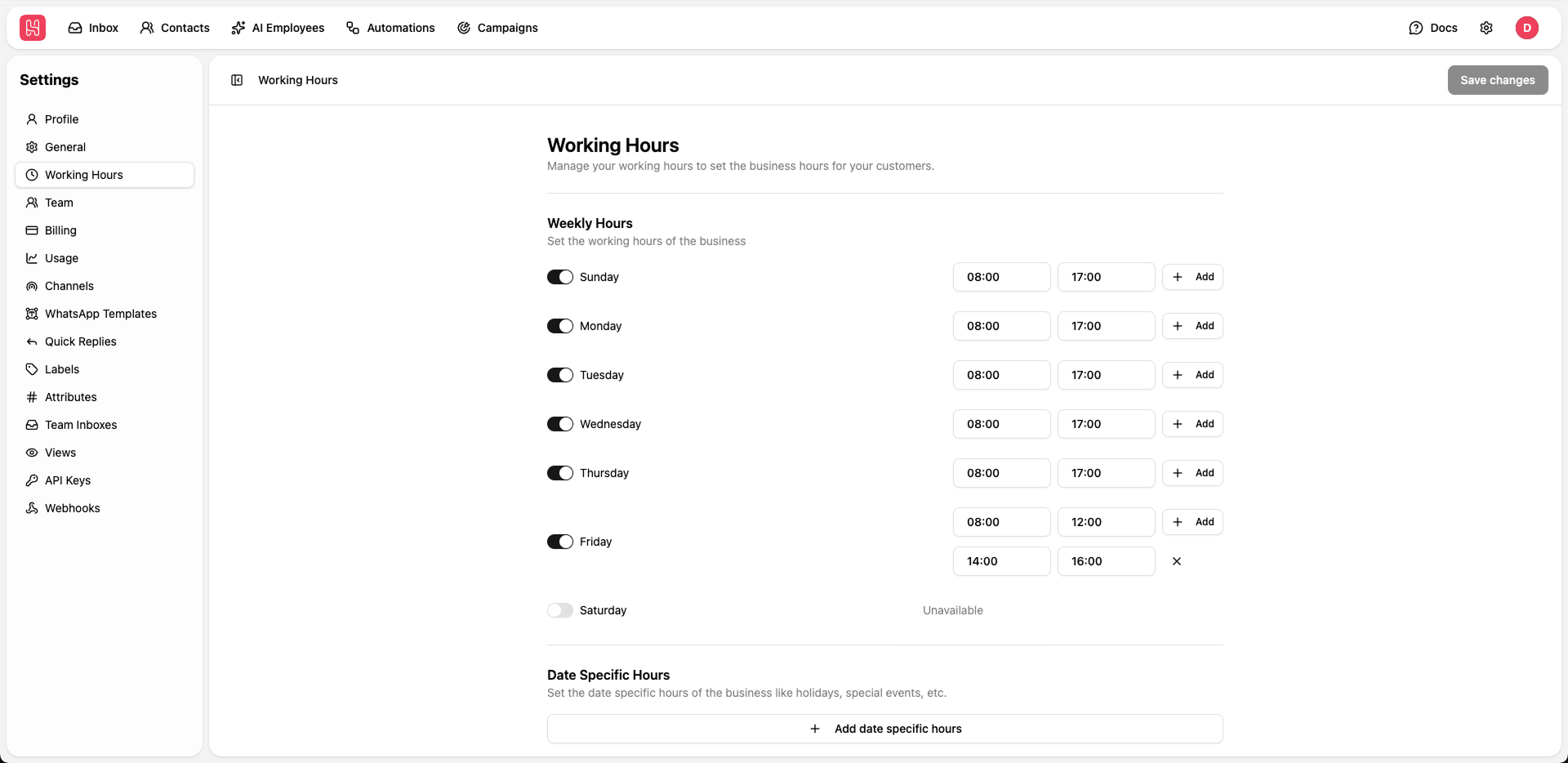The height and width of the screenshot is (763, 1568).
Task: Navigate to Campaigns
Action: (x=498, y=27)
